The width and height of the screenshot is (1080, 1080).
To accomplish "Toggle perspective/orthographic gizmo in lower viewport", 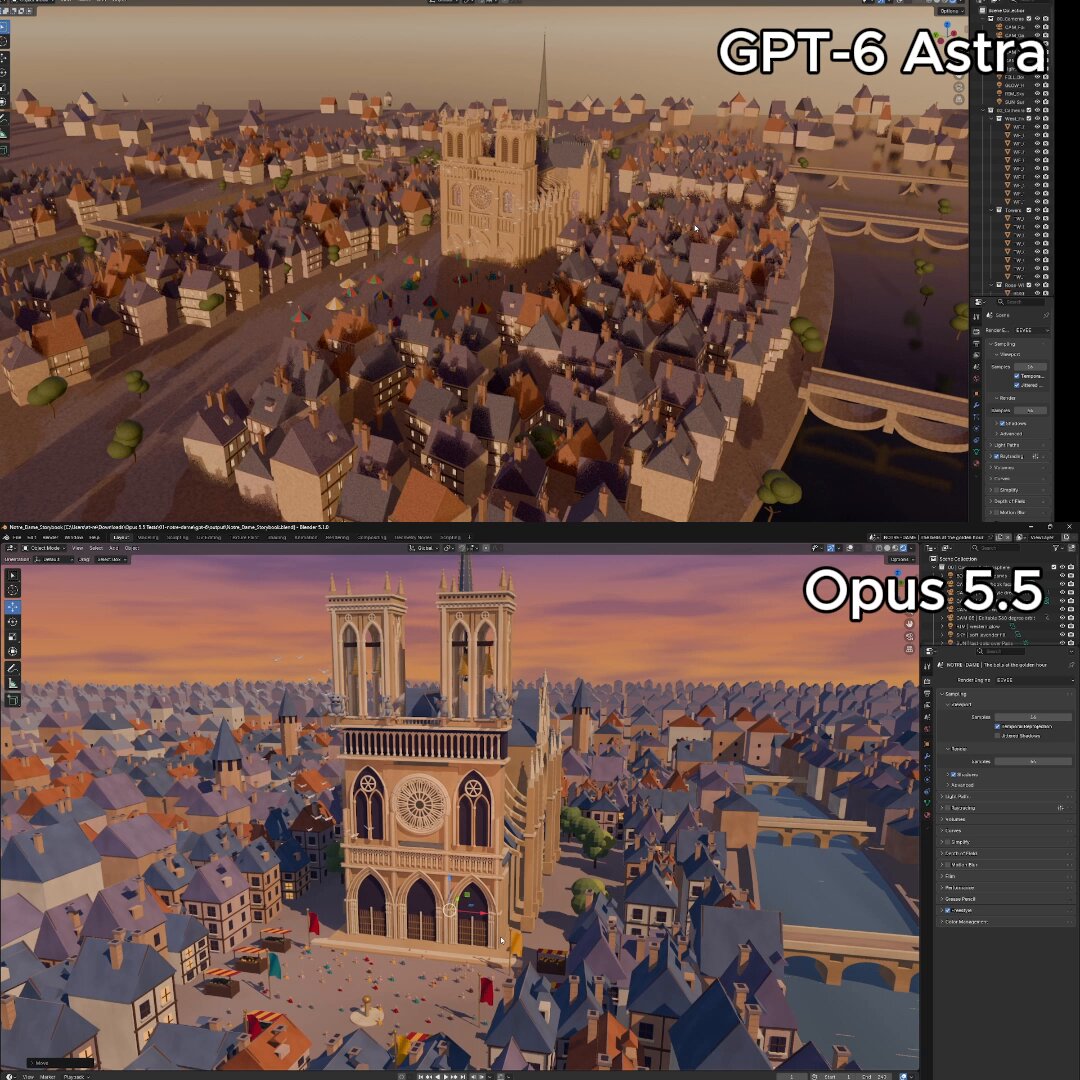I will tap(909, 649).
